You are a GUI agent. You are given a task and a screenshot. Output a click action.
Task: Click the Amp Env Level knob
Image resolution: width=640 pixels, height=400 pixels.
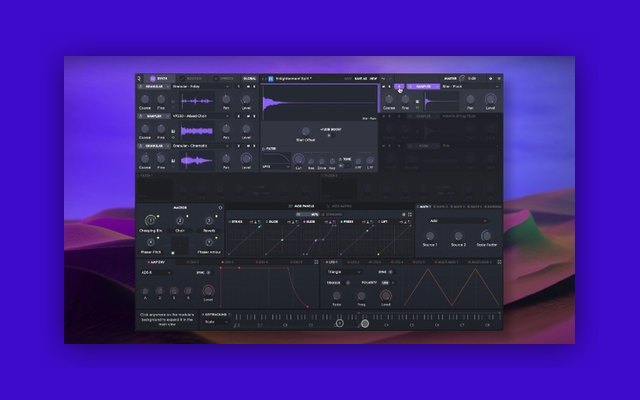[208, 291]
